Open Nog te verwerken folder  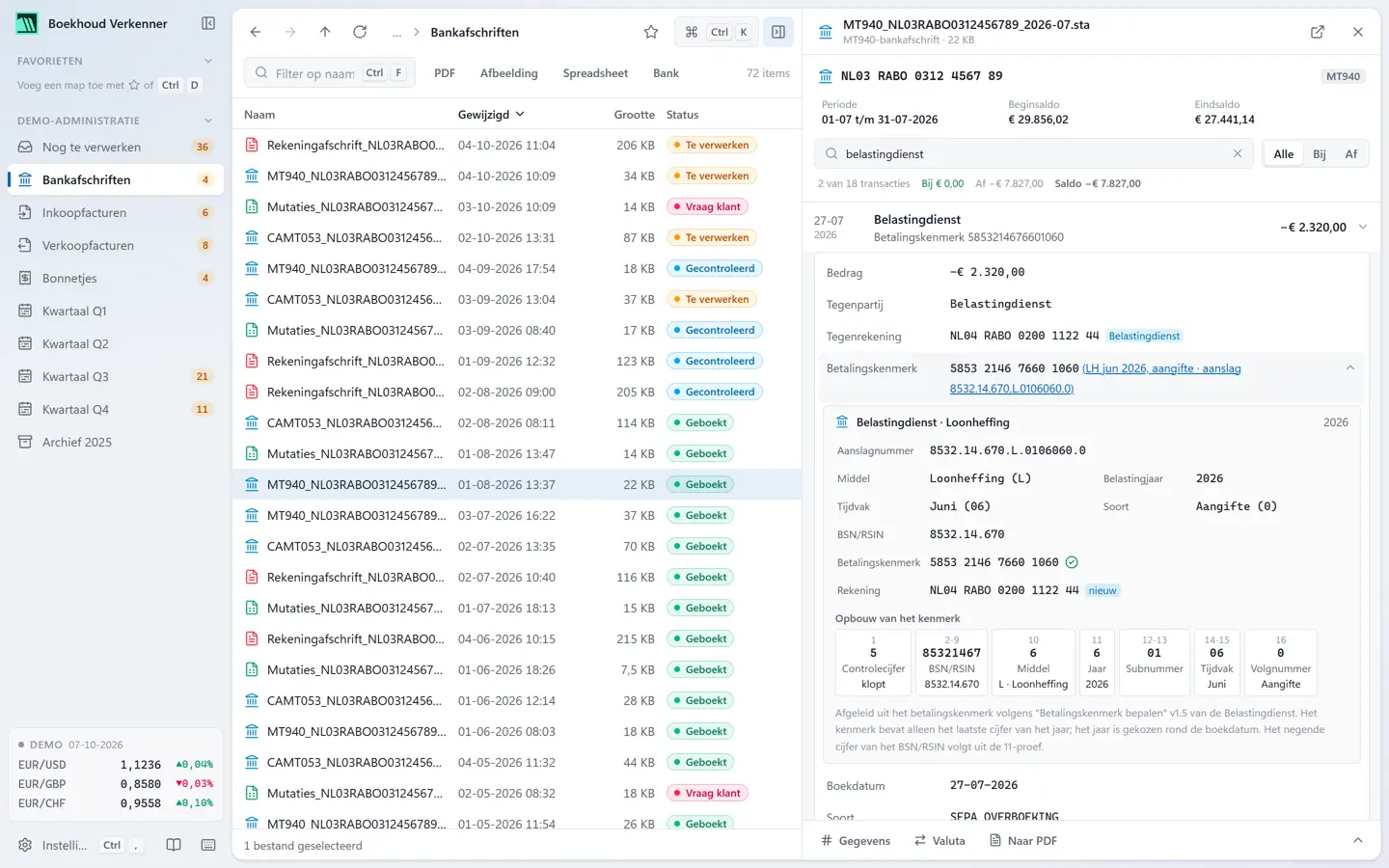click(x=116, y=147)
